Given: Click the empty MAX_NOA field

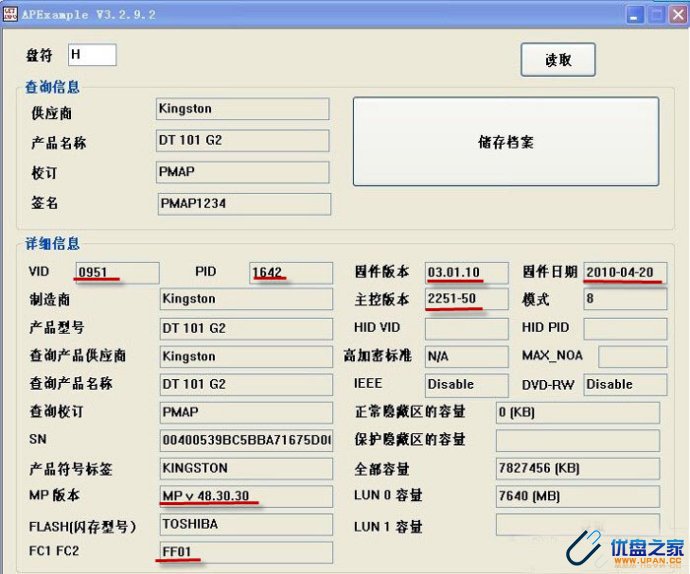Looking at the screenshot, I should coord(633,357).
